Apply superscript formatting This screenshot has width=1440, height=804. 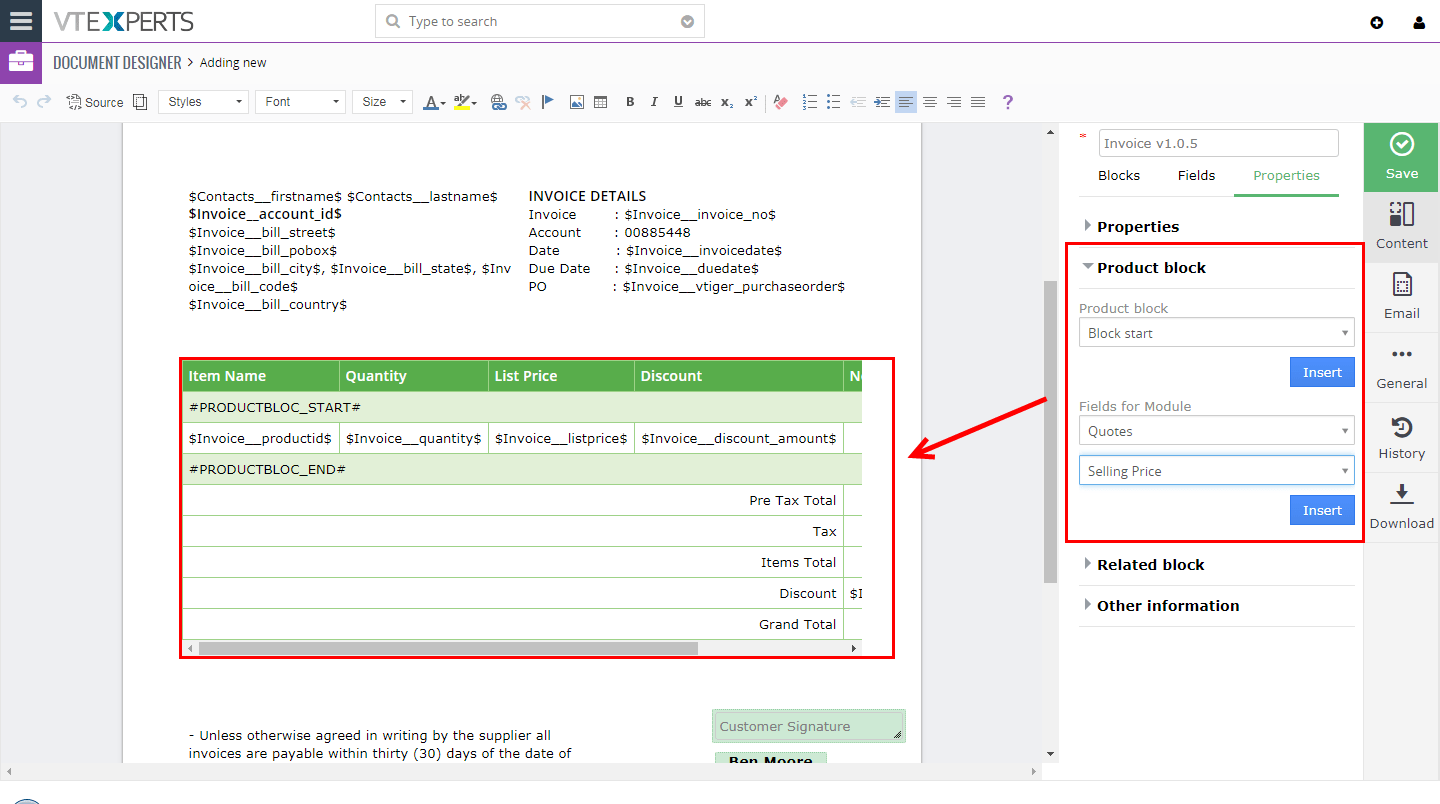(750, 101)
